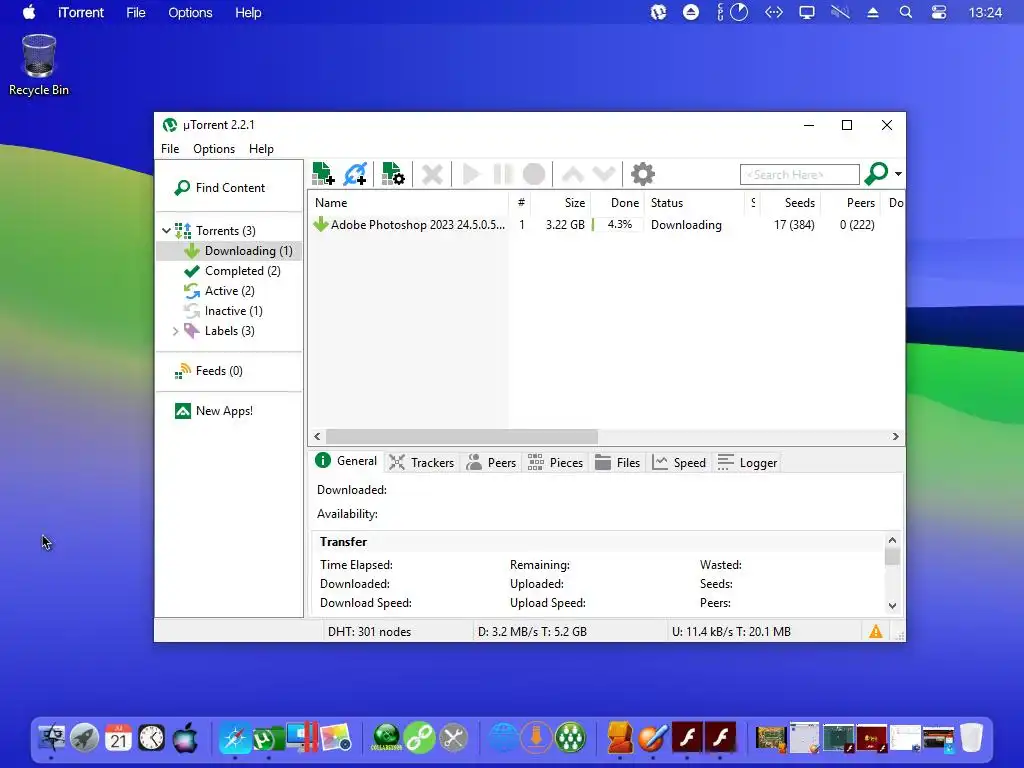Open Safari compass icon in the dock

(235, 738)
